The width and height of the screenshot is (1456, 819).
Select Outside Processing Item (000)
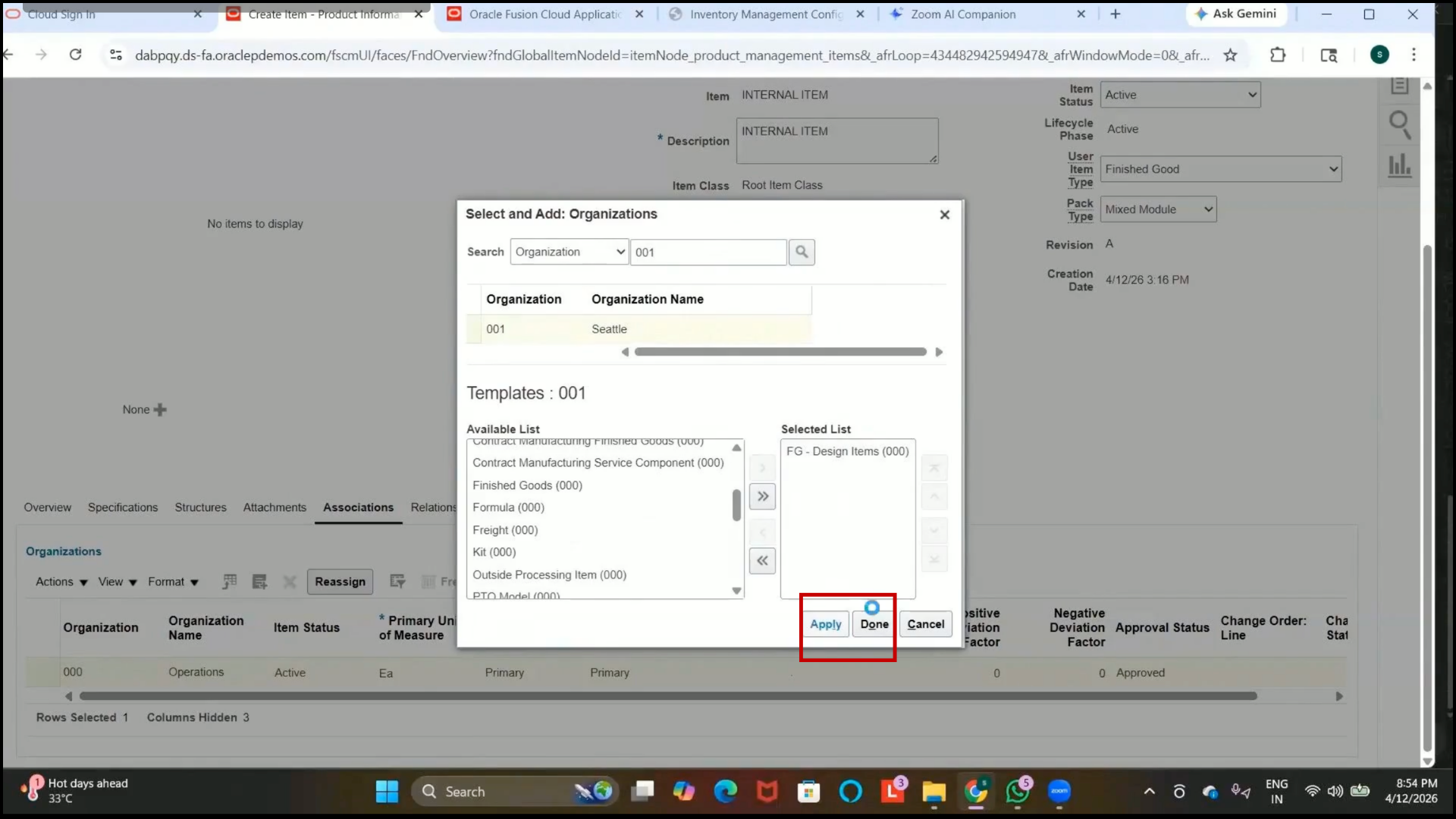pos(549,575)
